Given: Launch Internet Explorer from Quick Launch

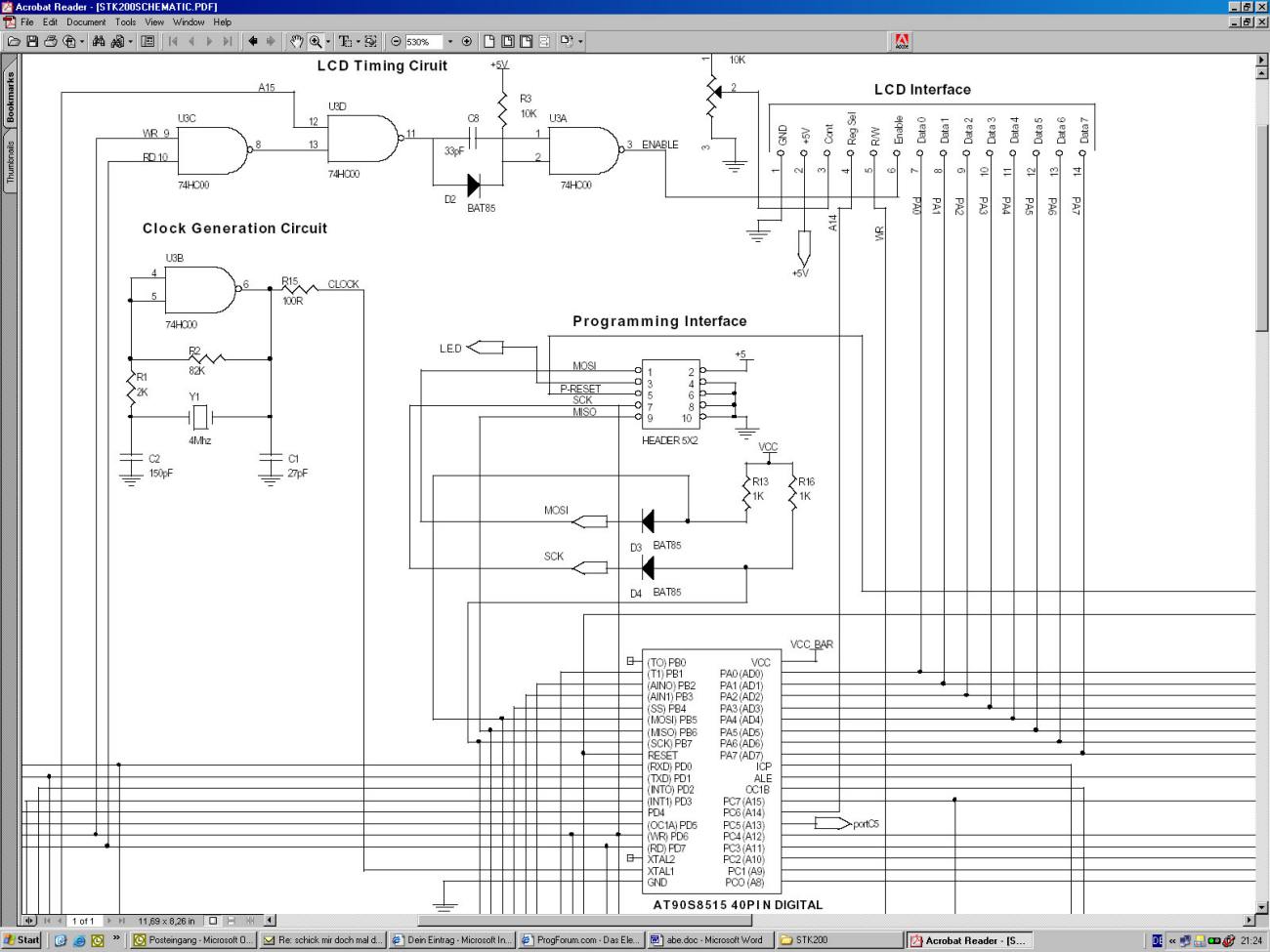Looking at the screenshot, I should [x=79, y=940].
